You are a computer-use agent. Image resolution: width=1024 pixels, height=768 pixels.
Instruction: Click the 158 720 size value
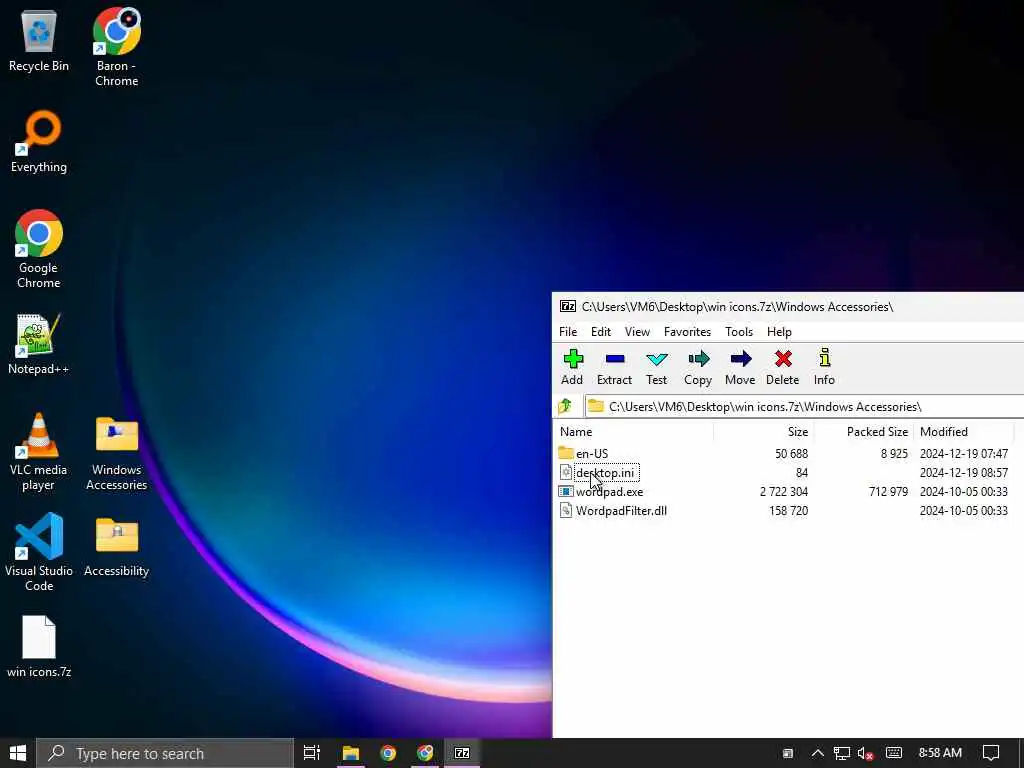pos(788,511)
